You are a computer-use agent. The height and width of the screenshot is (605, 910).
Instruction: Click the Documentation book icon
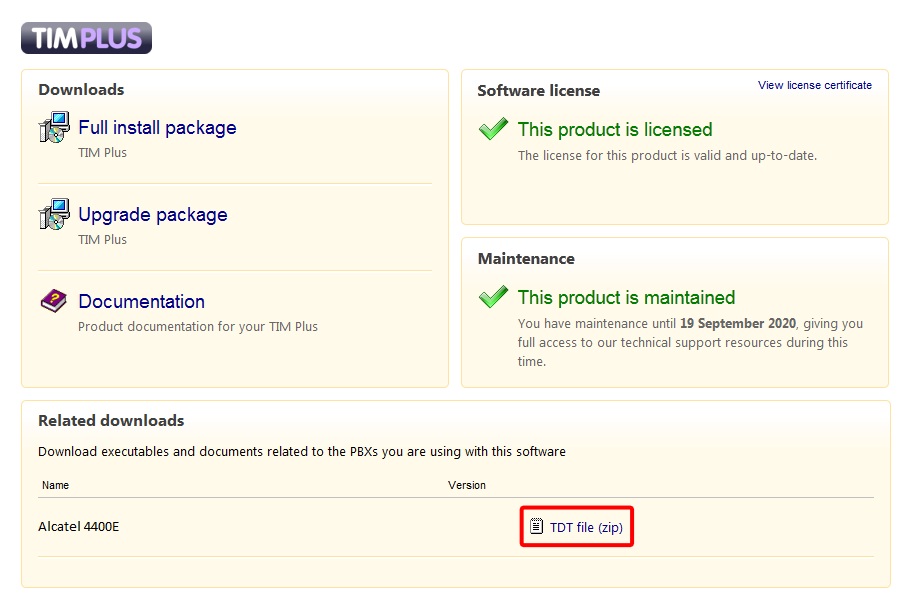click(54, 301)
